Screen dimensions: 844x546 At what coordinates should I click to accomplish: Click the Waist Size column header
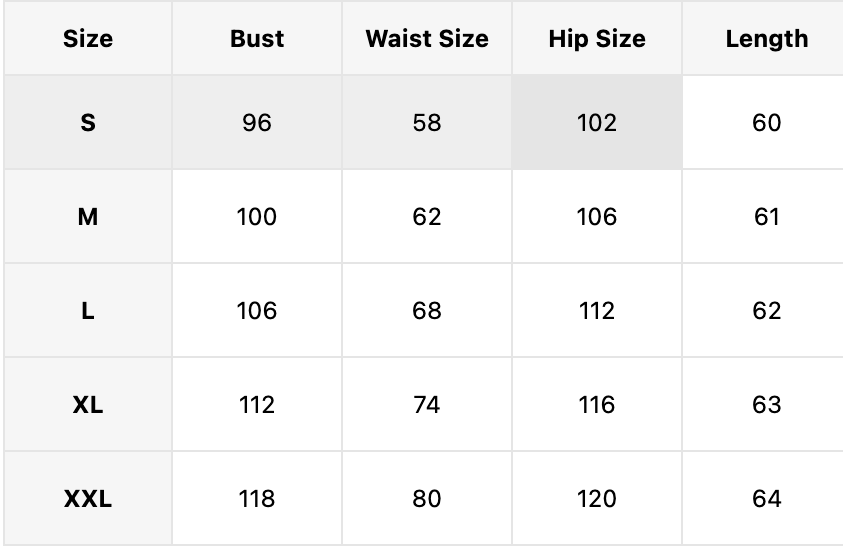pyautogui.click(x=427, y=38)
